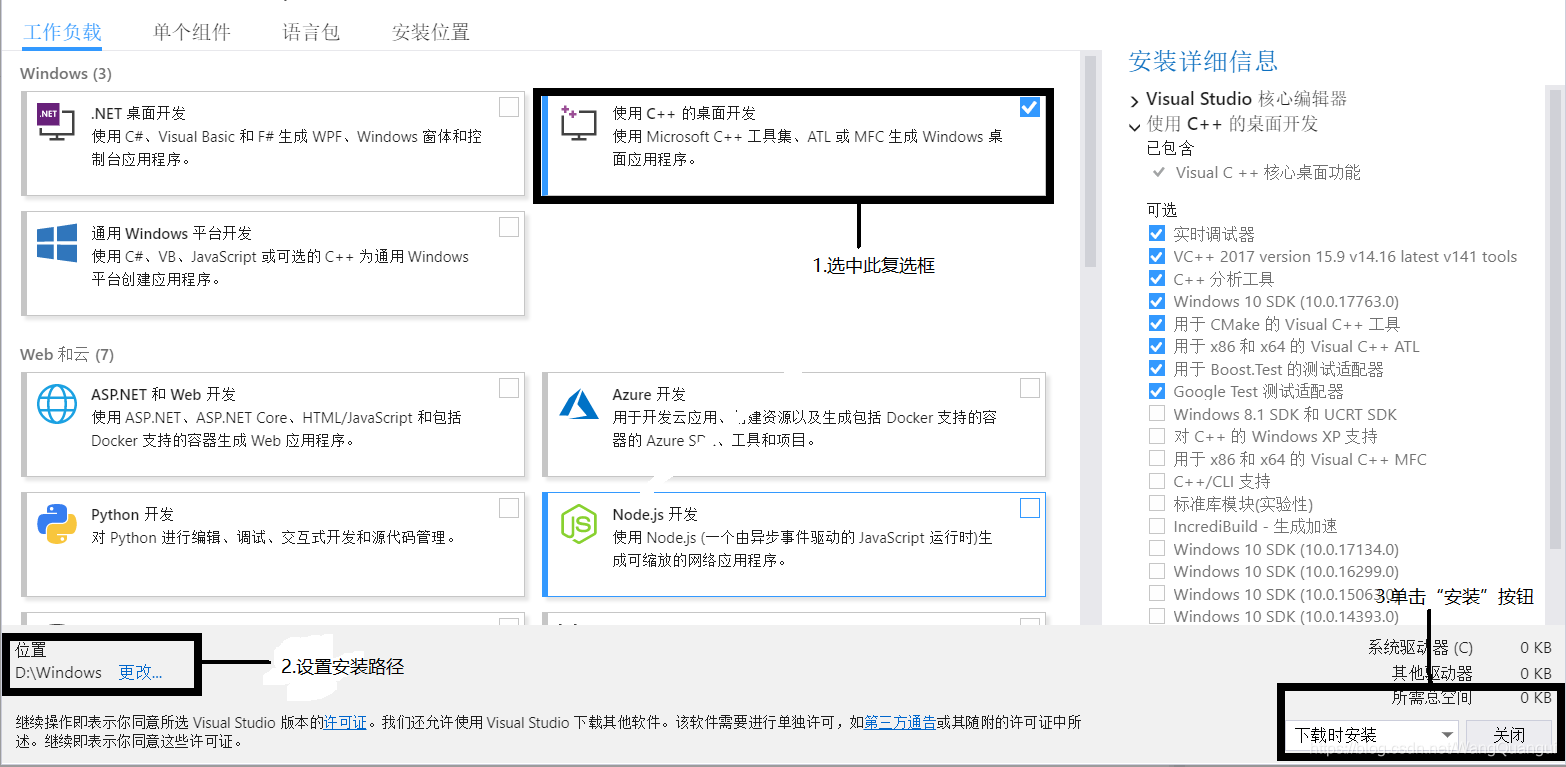This screenshot has width=1566, height=767.
Task: Check the ASP.NET 和 Web 开发 checkbox
Action: point(509,388)
